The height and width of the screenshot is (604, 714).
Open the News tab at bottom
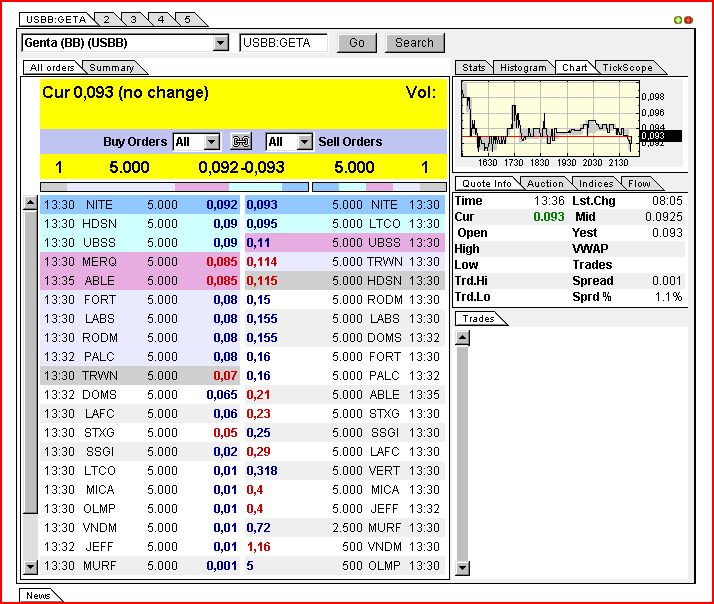tap(38, 595)
